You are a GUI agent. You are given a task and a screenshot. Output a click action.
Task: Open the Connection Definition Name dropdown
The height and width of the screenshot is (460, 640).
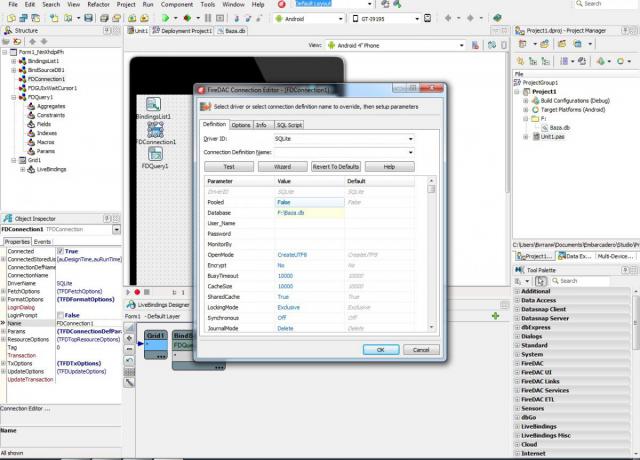click(x=411, y=153)
